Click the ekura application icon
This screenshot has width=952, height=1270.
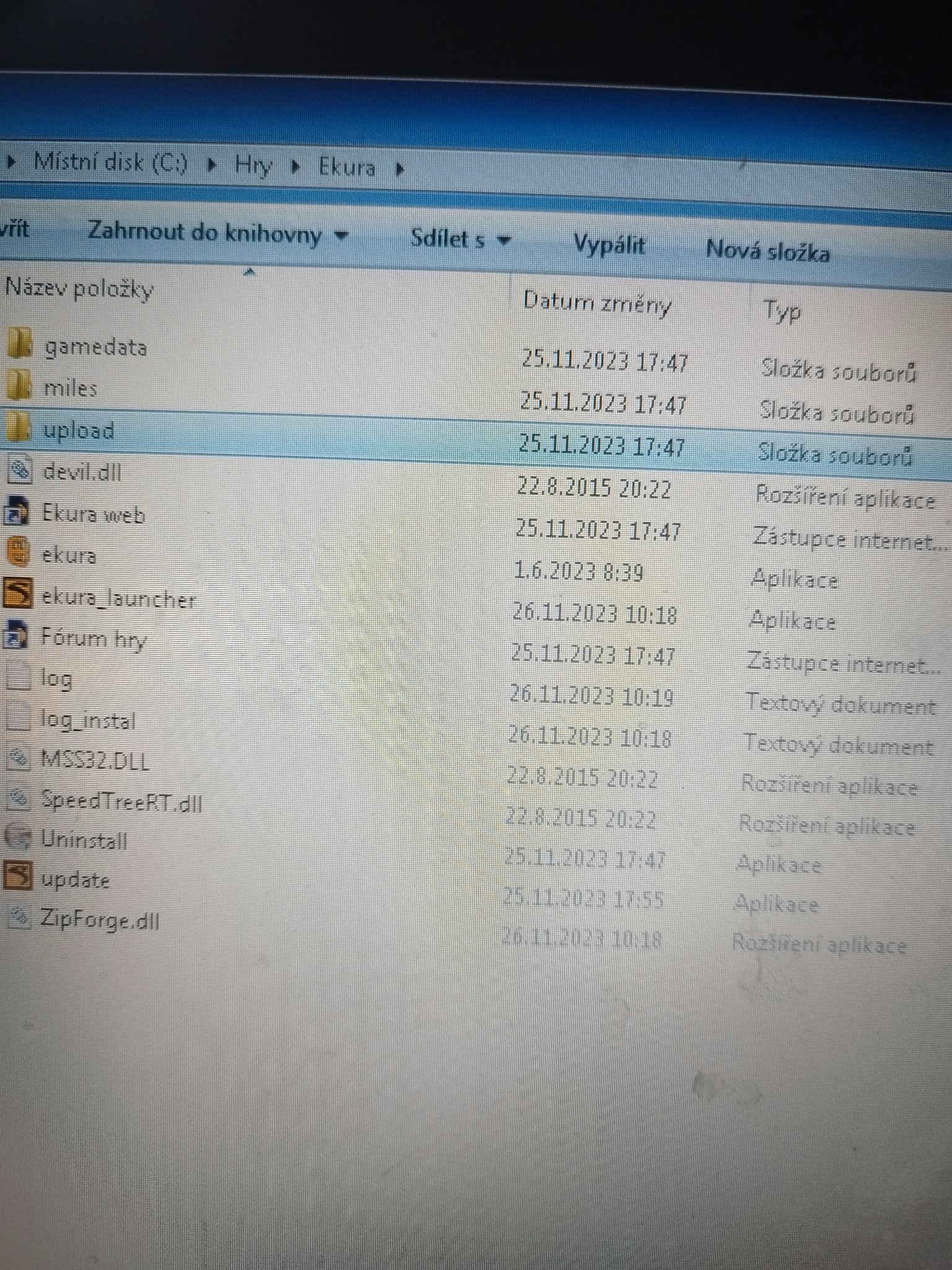tap(17, 552)
